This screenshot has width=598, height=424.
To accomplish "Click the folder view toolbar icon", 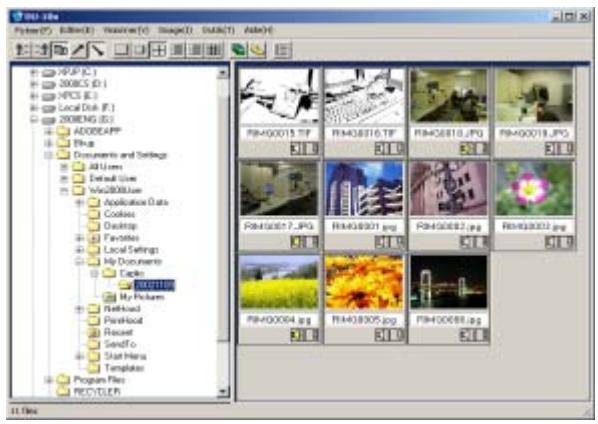I will click(60, 50).
